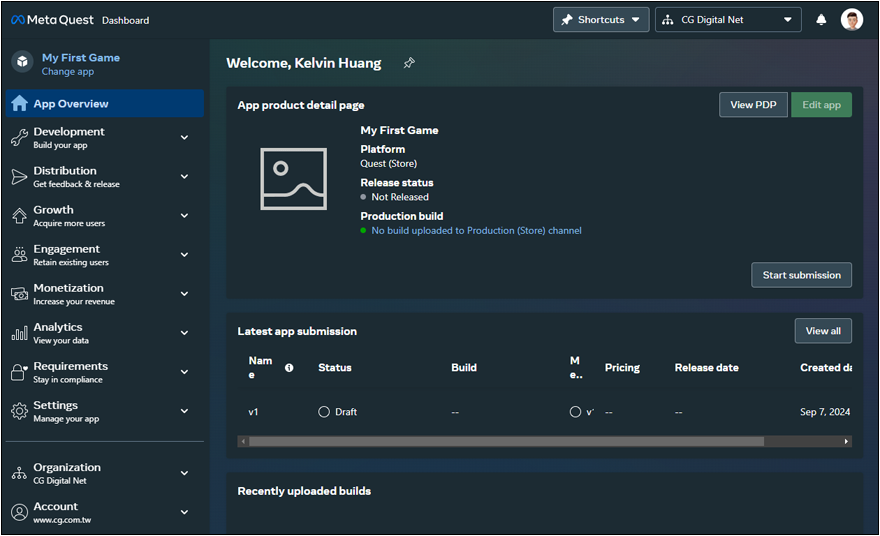The width and height of the screenshot is (880, 536).
Task: Click the Status column header
Action: pyautogui.click(x=335, y=368)
